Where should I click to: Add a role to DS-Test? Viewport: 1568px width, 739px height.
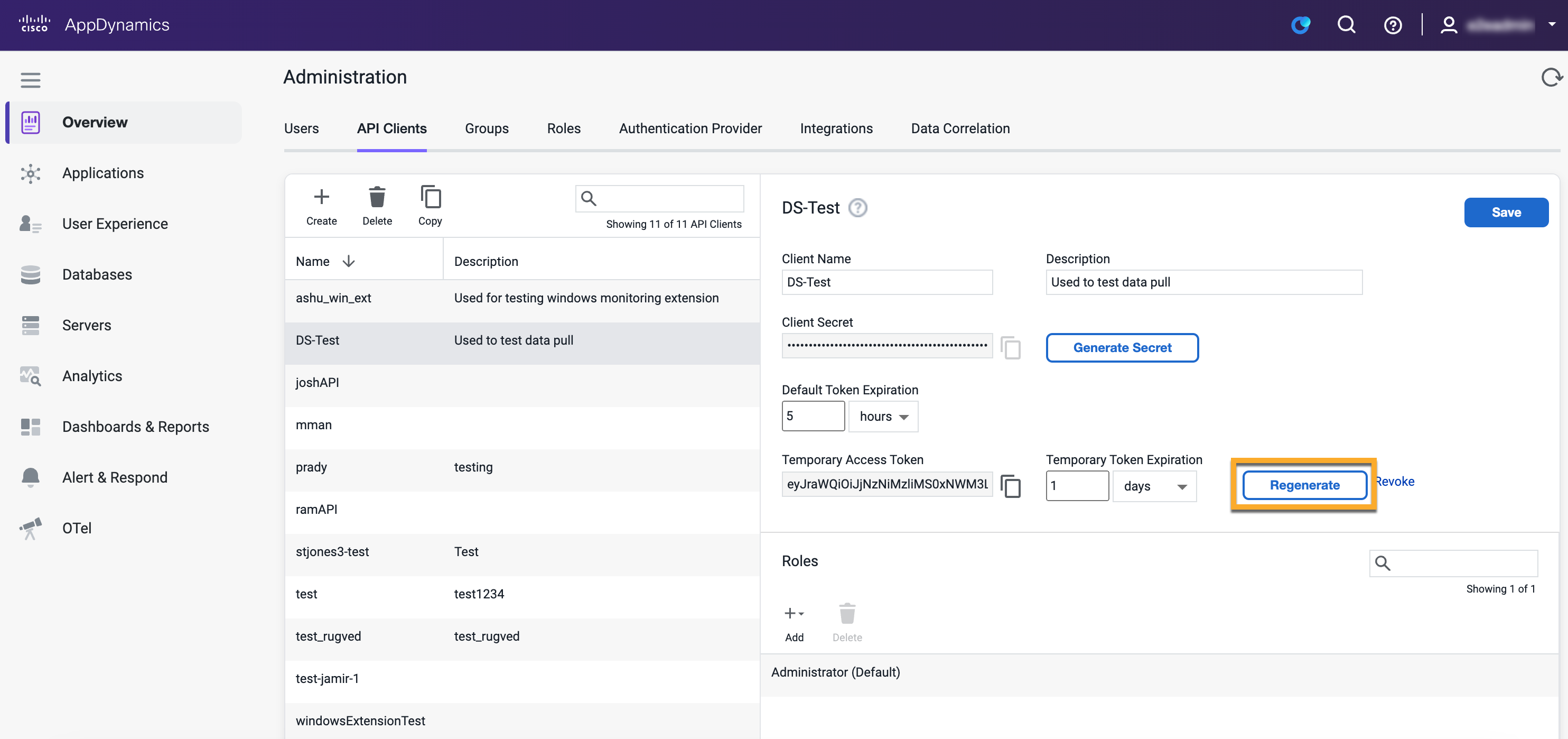[795, 623]
